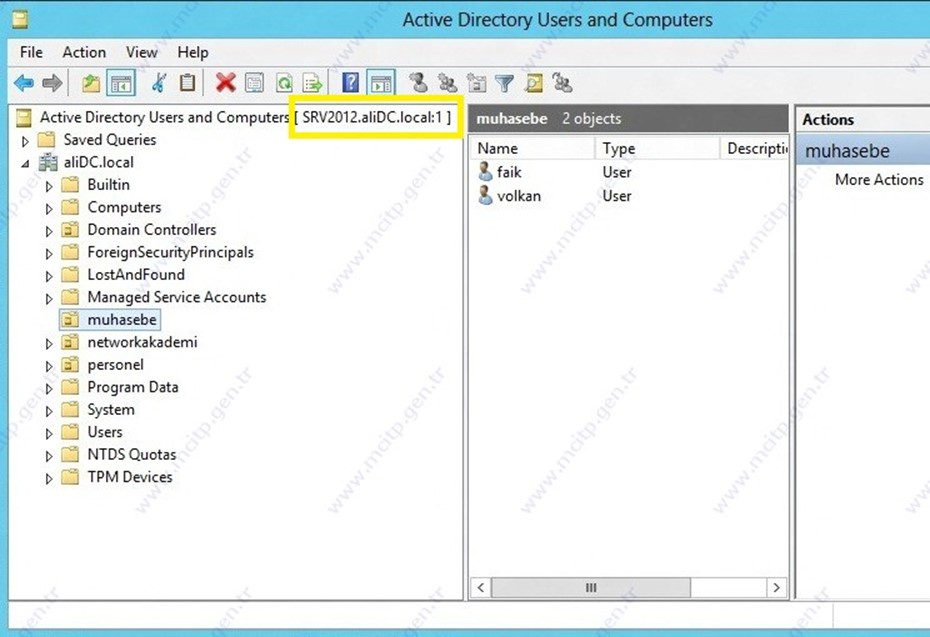Open Properties via toolbar icon
Image resolution: width=930 pixels, height=637 pixels.
[254, 83]
